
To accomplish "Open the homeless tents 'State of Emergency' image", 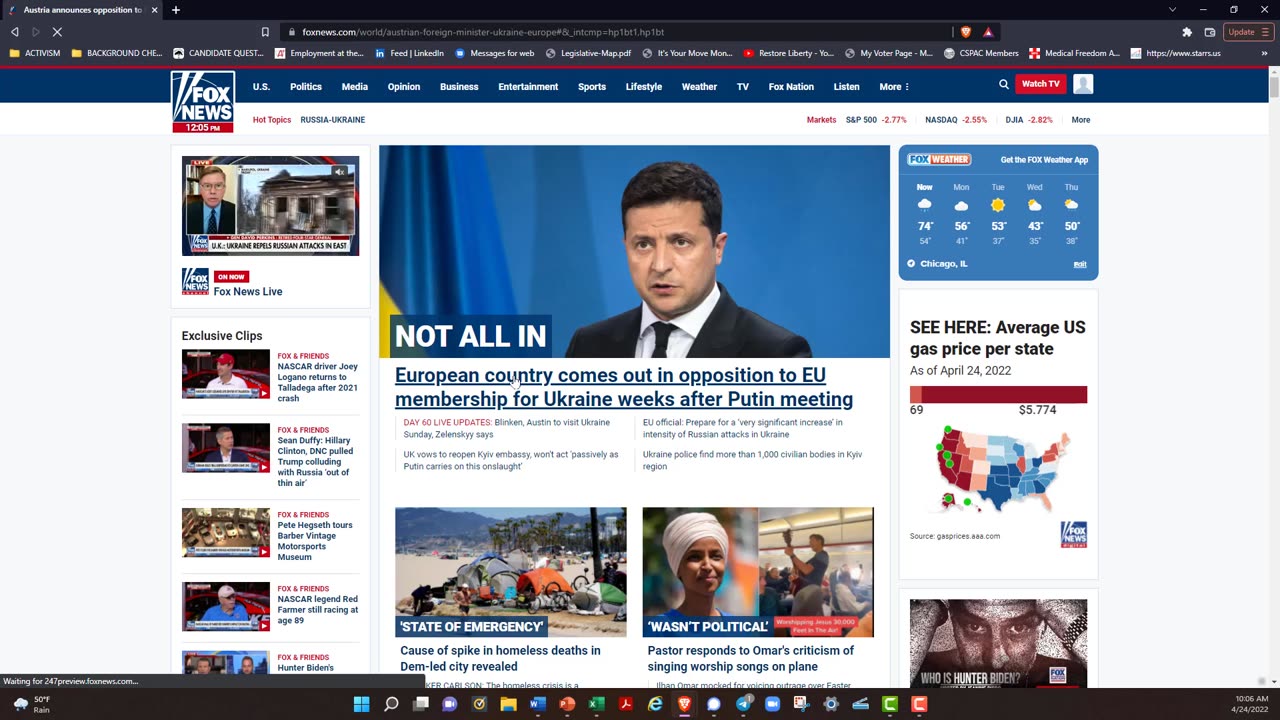I will point(511,572).
